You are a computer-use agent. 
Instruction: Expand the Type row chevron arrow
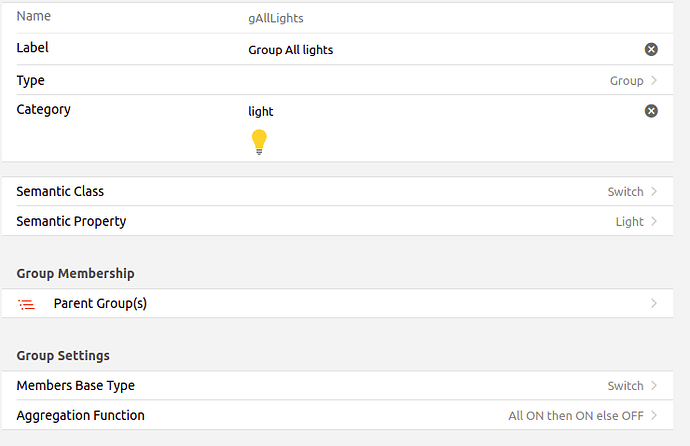654,80
